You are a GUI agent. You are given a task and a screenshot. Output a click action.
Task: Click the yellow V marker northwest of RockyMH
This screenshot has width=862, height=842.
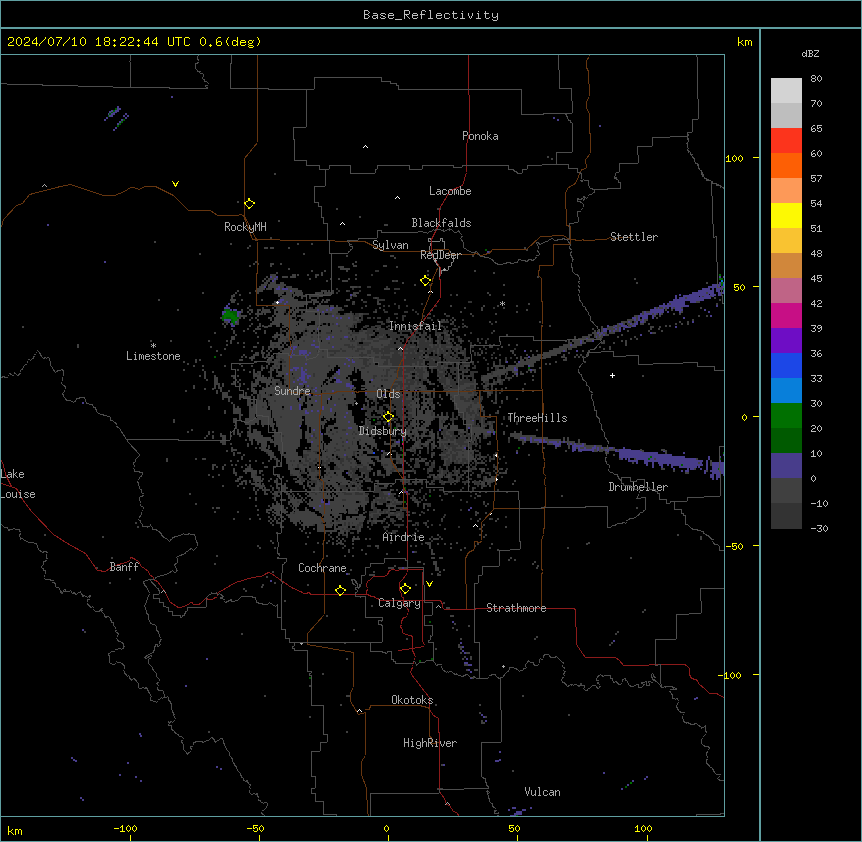(x=175, y=184)
